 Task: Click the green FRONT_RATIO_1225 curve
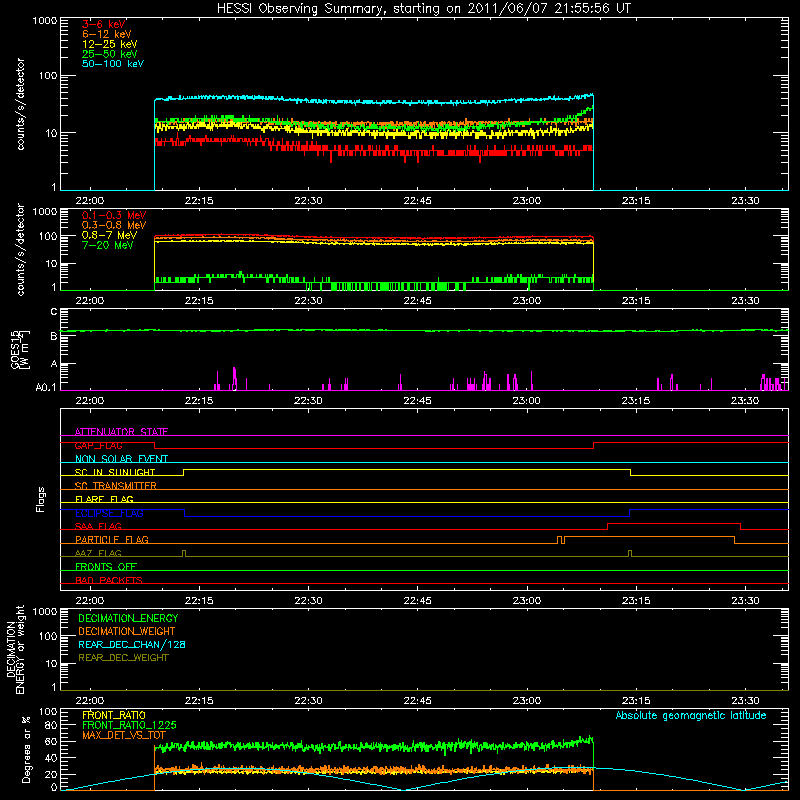(374, 746)
